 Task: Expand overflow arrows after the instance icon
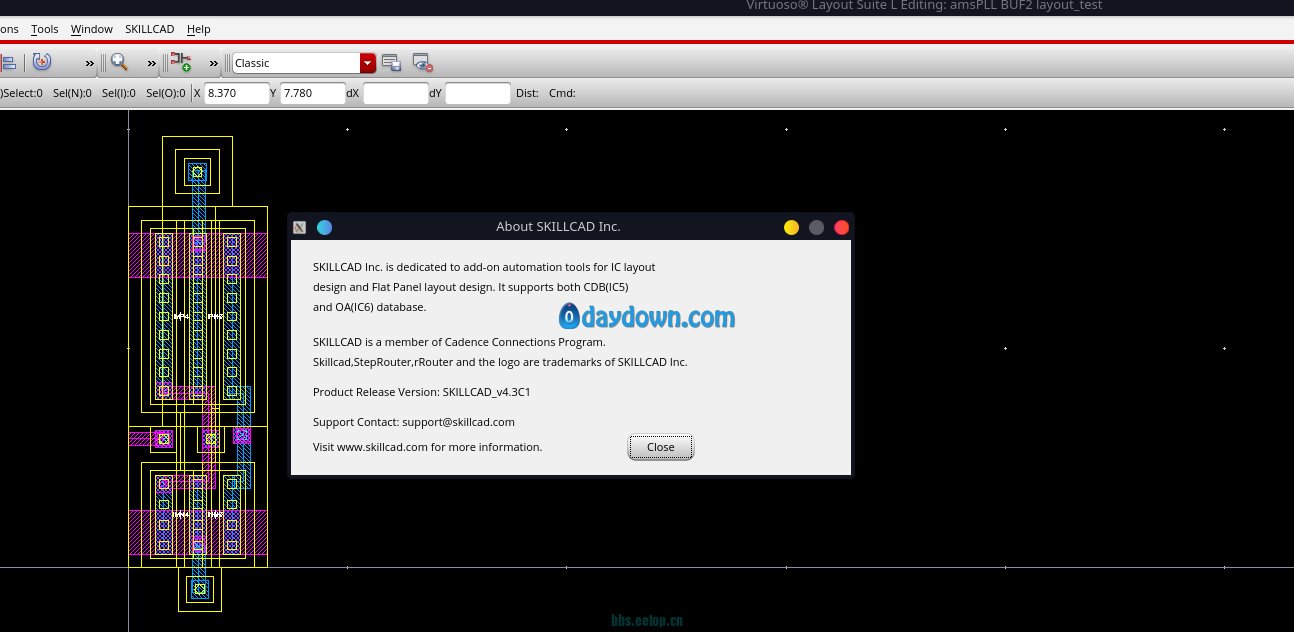(x=214, y=63)
